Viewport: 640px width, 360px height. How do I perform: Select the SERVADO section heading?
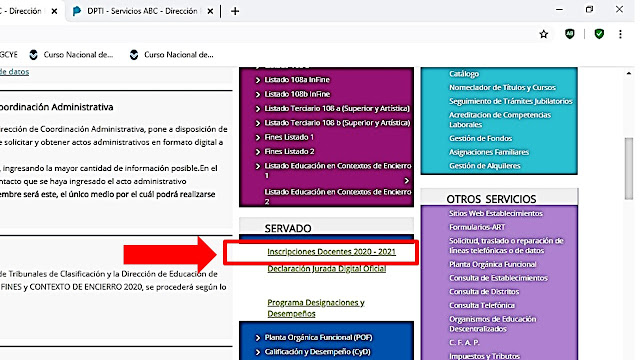[288, 228]
